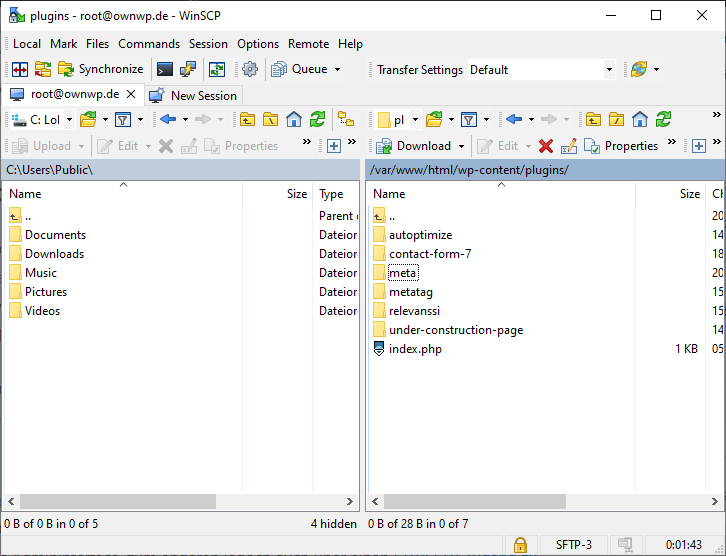Image resolution: width=726 pixels, height=556 pixels.
Task: Click the Compare directories icon in main toolbar
Action: tap(20, 69)
